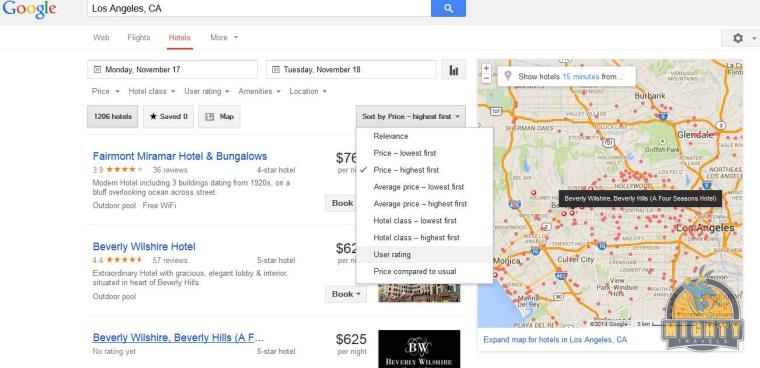Zoom in on the map
This screenshot has width=760, height=368.
pos(486,68)
